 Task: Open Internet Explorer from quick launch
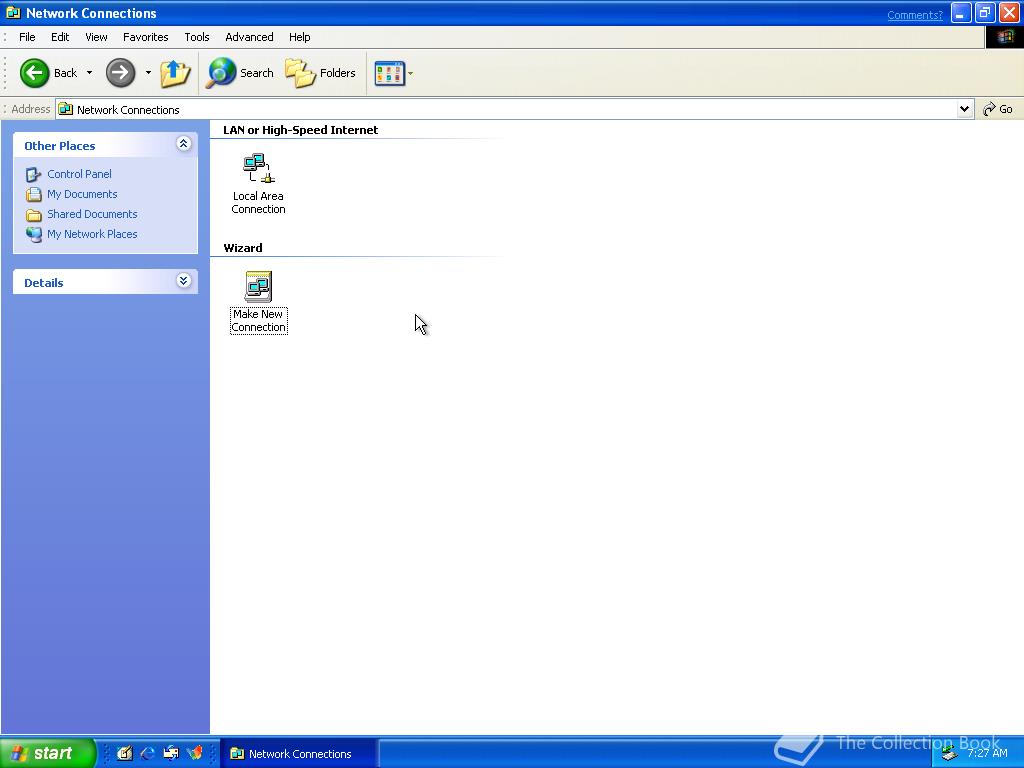coord(146,753)
